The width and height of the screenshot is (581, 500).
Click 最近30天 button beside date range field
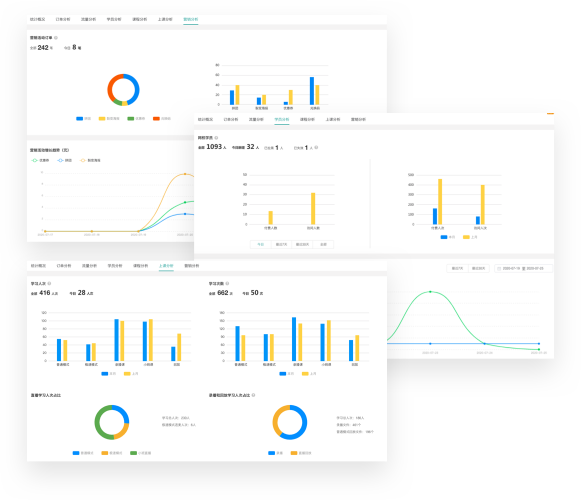479,268
